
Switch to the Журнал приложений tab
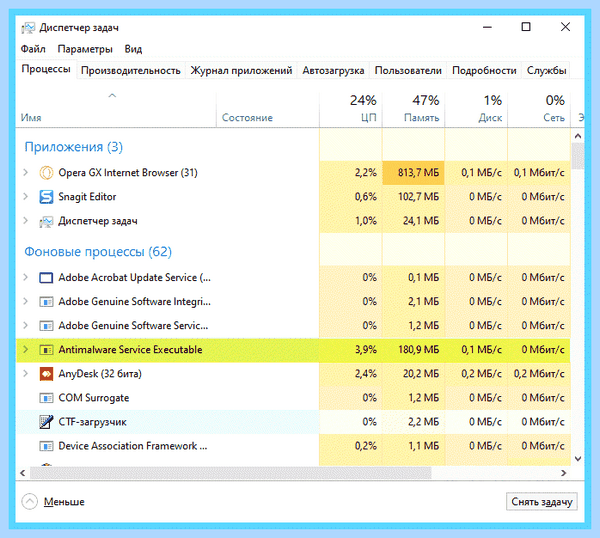(241, 70)
